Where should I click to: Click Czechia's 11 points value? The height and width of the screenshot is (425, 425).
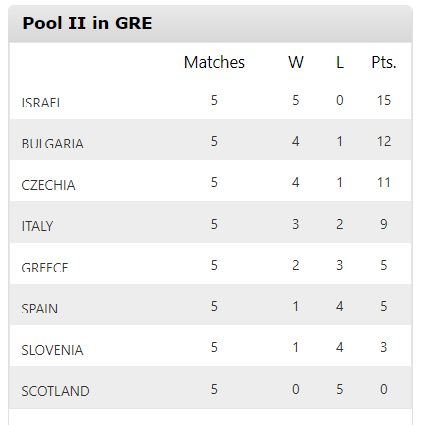click(384, 182)
